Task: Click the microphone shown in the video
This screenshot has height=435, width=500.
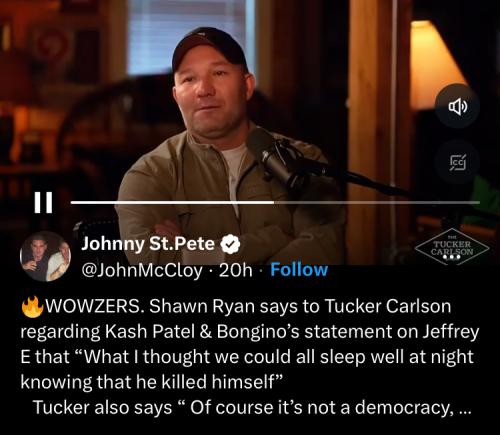Action: [x=272, y=157]
